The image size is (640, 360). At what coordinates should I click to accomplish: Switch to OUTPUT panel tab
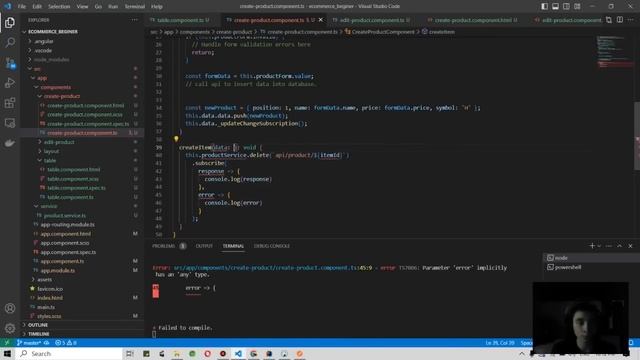coord(204,246)
